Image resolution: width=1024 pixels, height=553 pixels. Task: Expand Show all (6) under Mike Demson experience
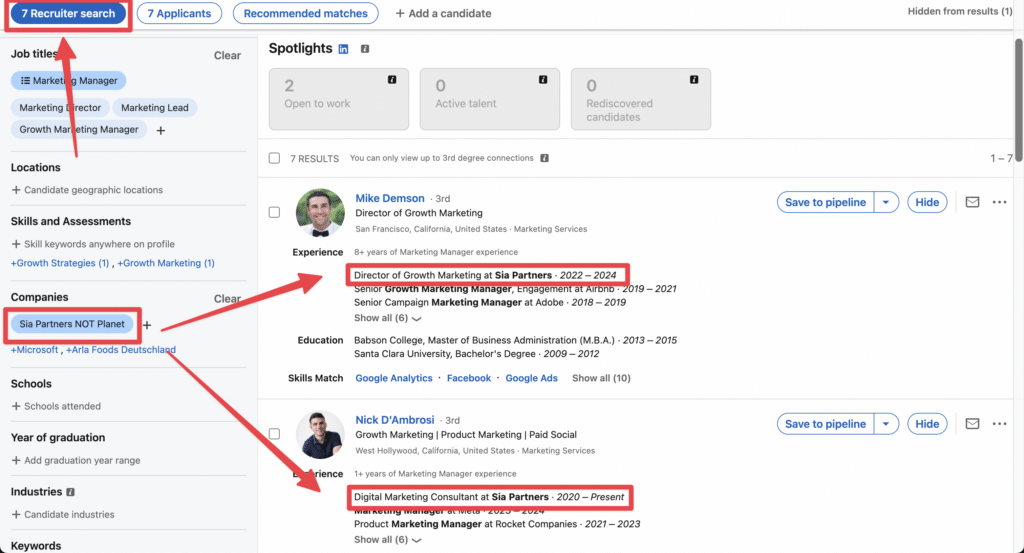[x=387, y=318]
